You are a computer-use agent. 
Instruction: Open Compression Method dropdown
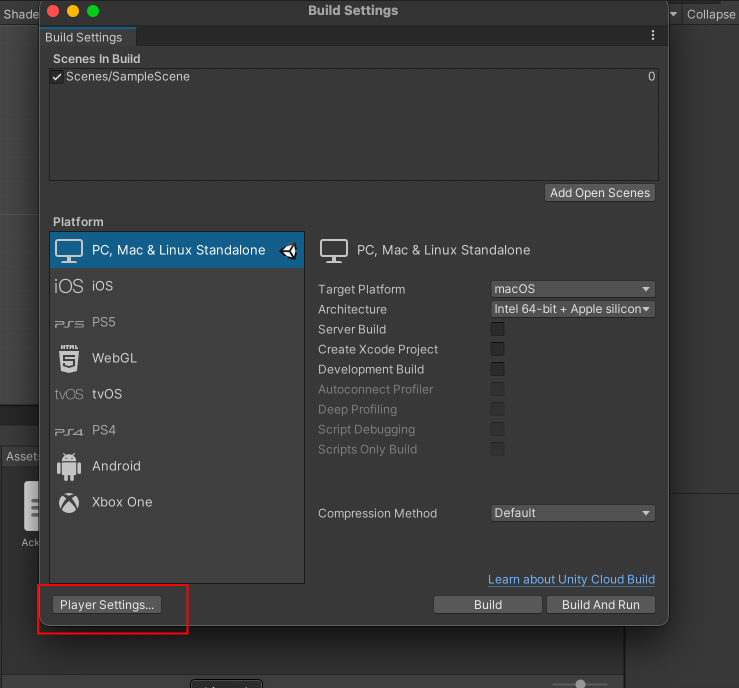(573, 513)
